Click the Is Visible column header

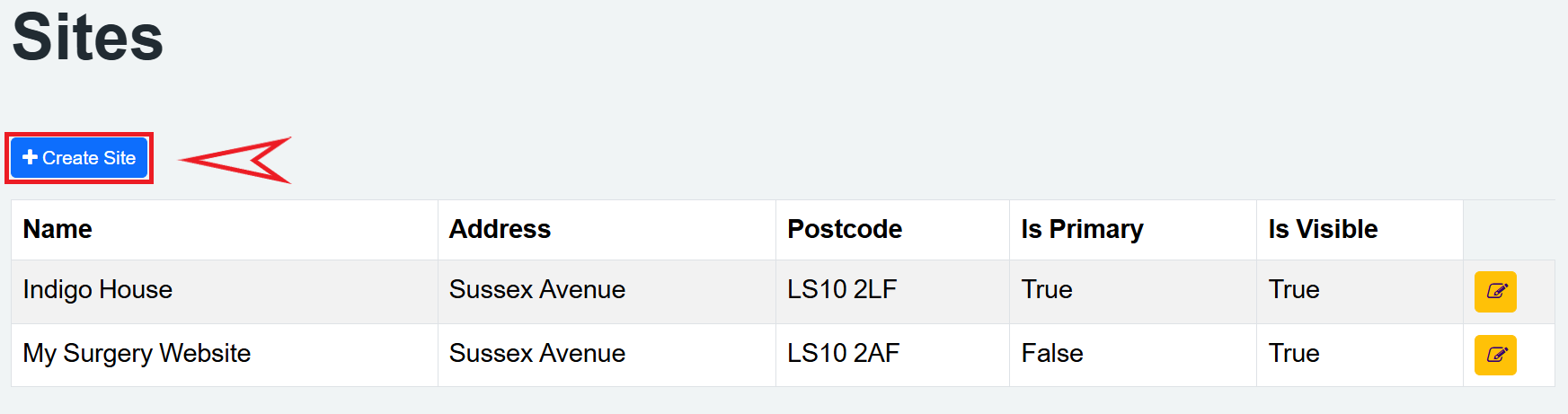coord(1322,230)
